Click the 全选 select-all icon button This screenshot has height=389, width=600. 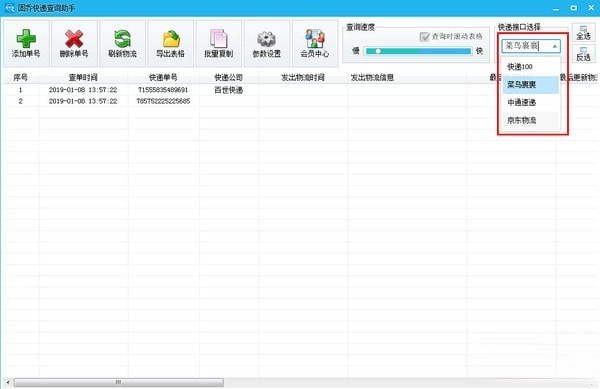pos(584,33)
